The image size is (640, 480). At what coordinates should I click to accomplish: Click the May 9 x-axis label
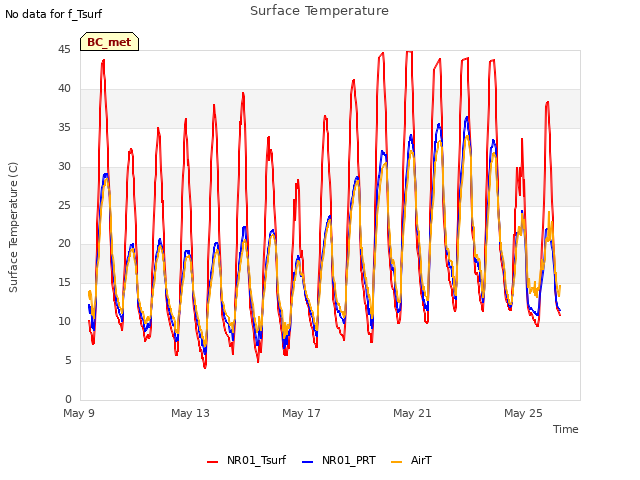click(79, 413)
